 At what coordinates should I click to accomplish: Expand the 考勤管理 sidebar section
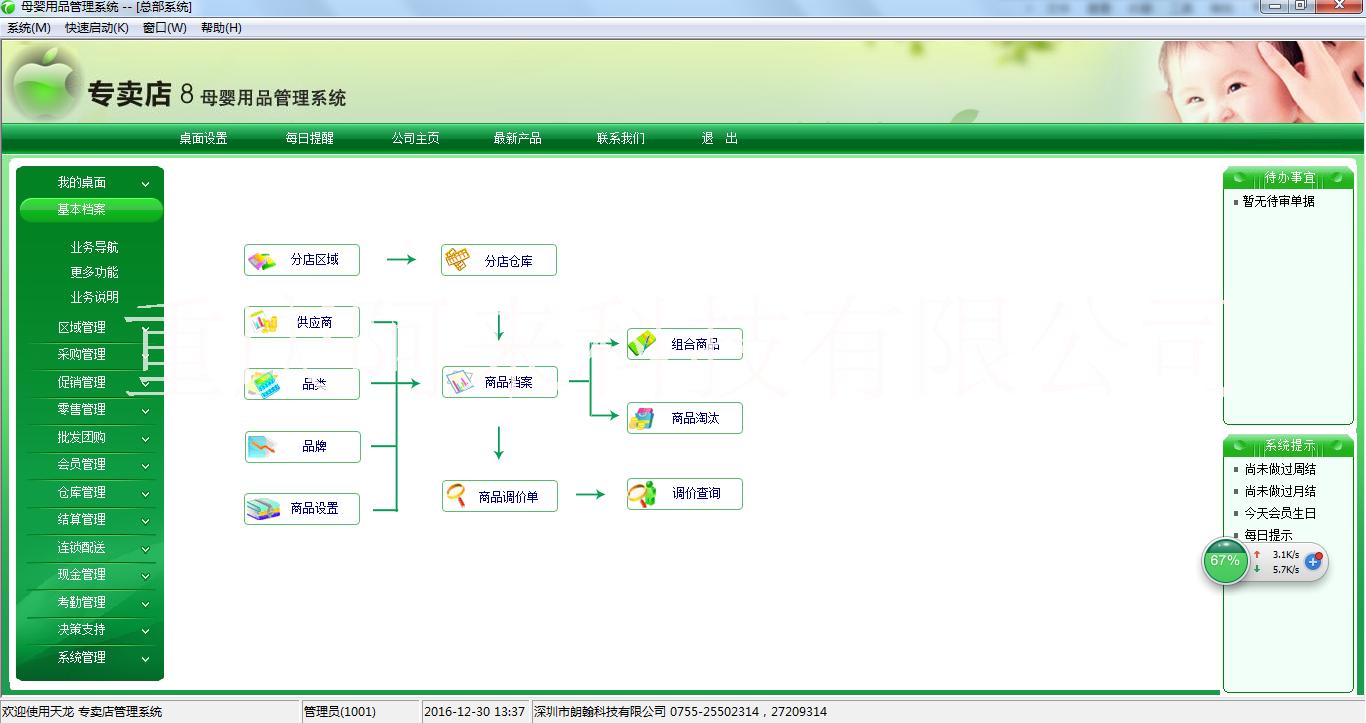90,602
